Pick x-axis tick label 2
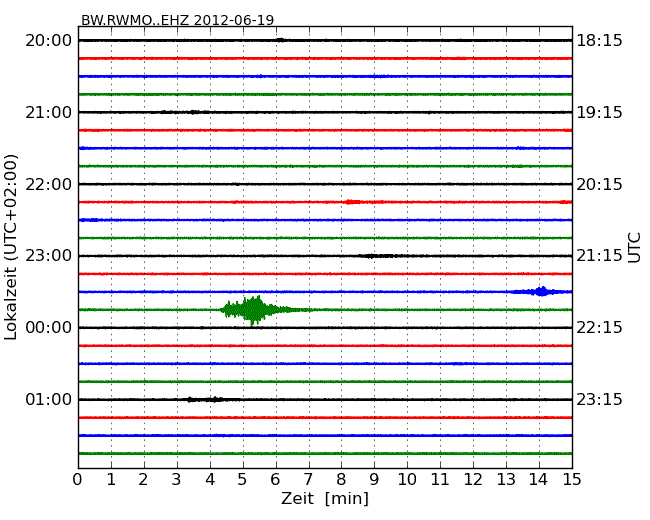650x520 pixels. 143,479
